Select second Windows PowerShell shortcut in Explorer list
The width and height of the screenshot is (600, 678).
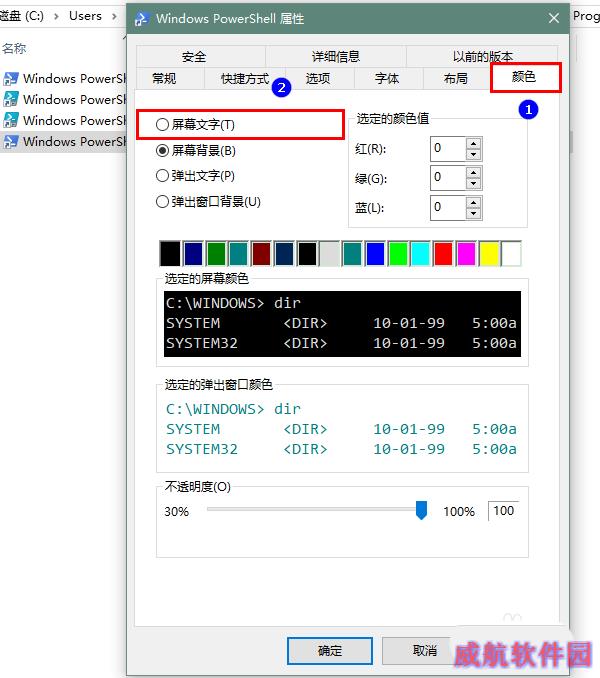65,99
